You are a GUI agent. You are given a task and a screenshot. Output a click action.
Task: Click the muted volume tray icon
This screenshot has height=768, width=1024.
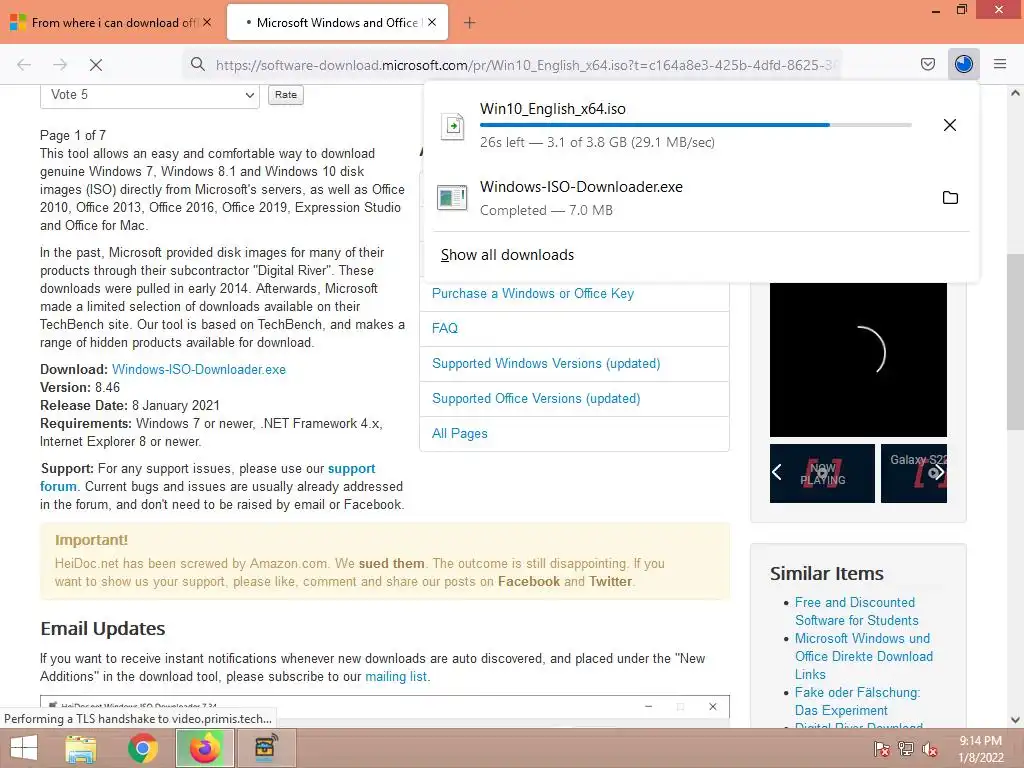[x=930, y=748]
